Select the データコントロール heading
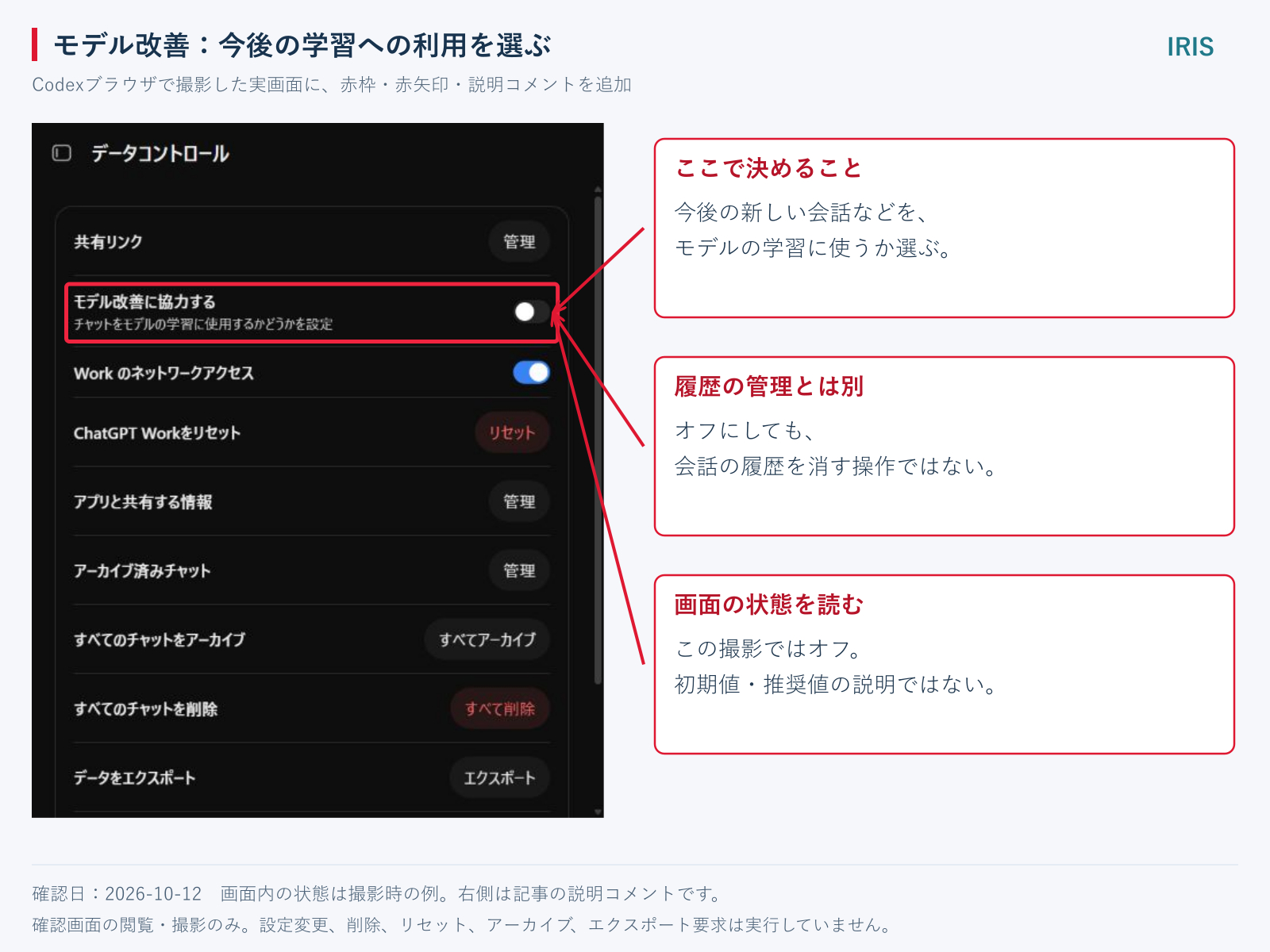Viewport: 1270px width, 952px height. [160, 153]
